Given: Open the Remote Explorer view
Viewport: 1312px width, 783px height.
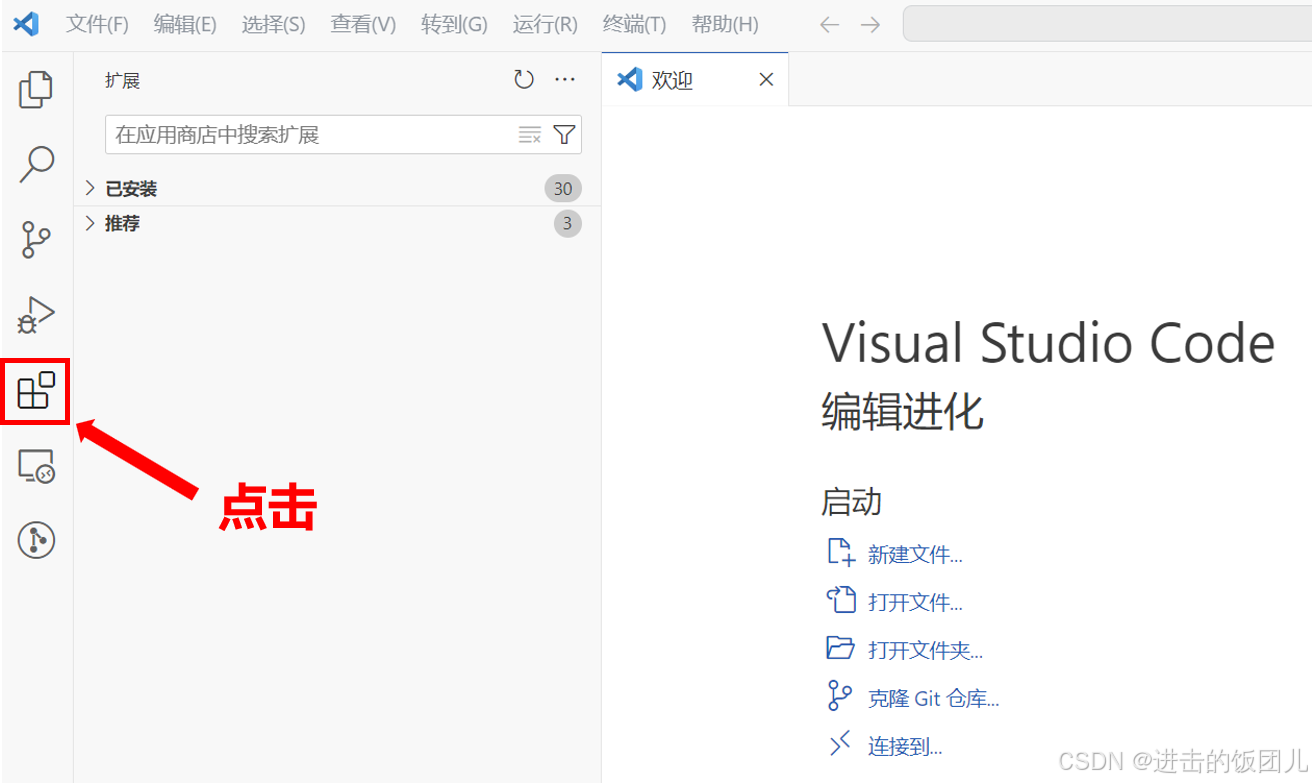Looking at the screenshot, I should (x=36, y=466).
